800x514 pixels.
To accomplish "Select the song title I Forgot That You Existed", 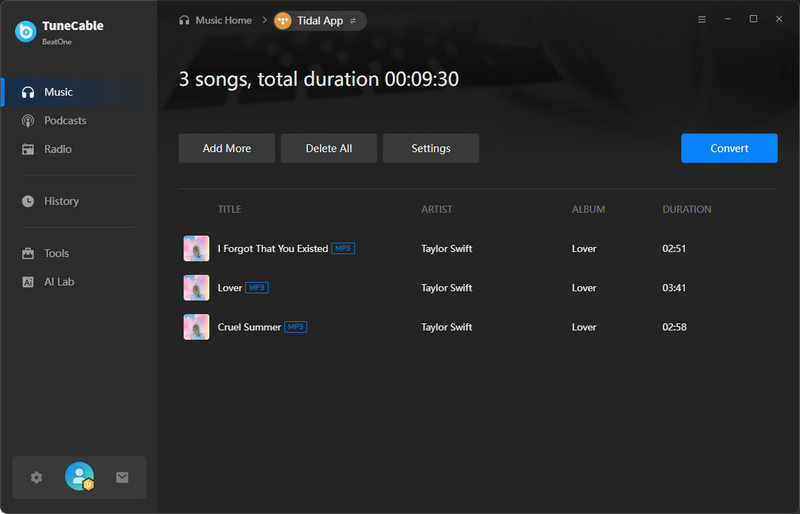I will point(272,249).
